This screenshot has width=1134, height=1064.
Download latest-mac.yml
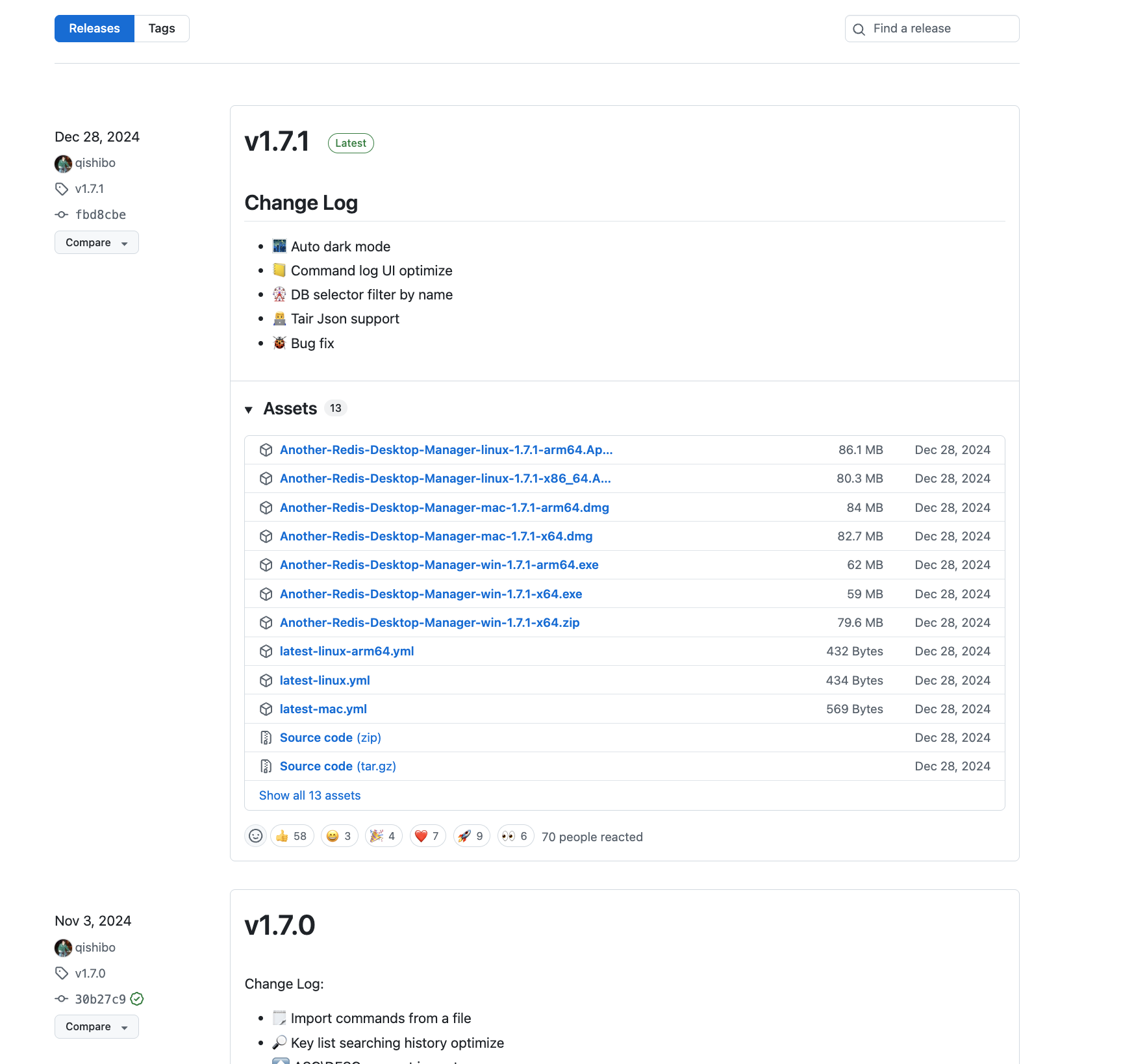(x=323, y=709)
